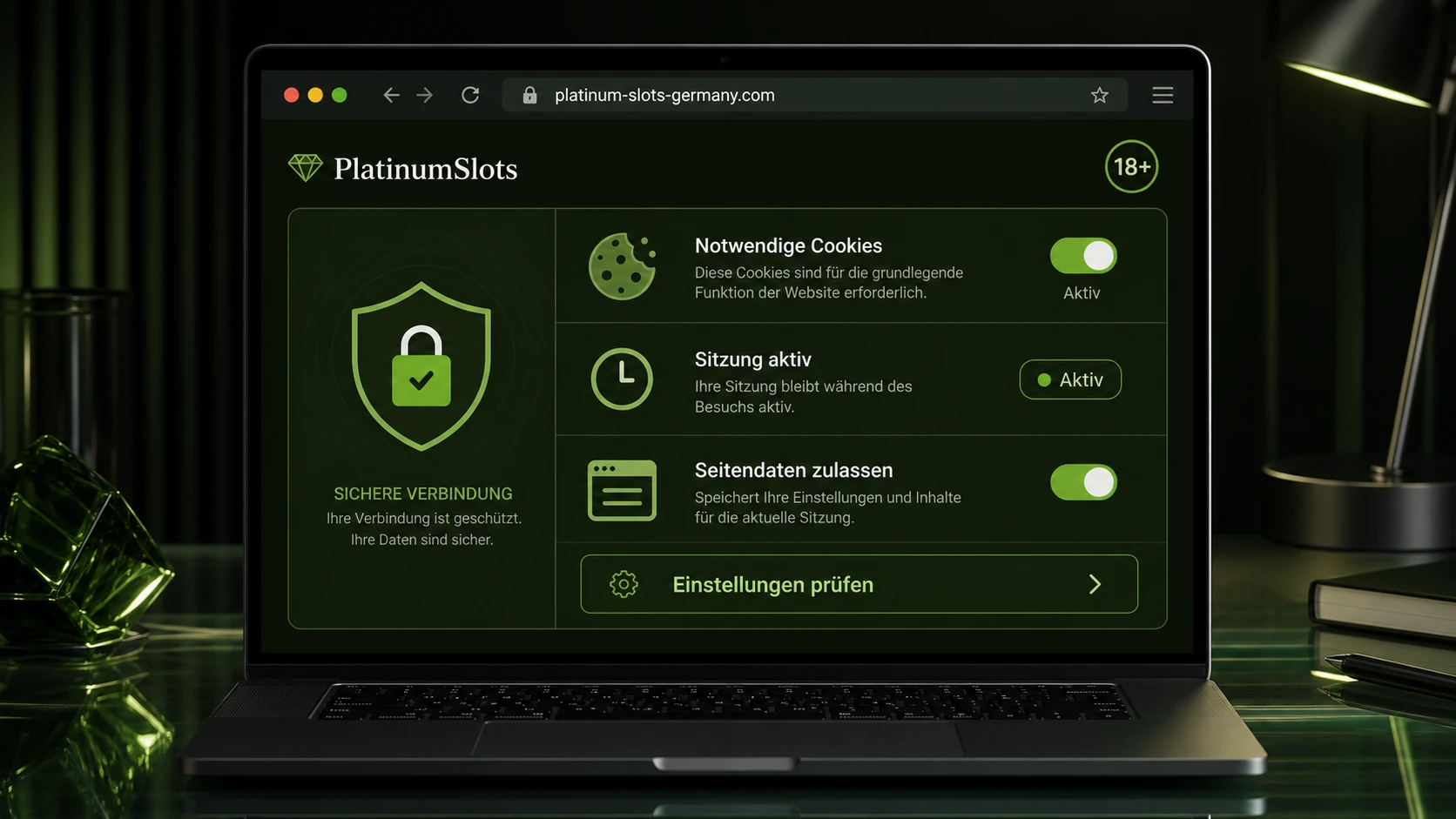Reload the page with the refresh icon
Screen dimensions: 1456x819
(470, 95)
